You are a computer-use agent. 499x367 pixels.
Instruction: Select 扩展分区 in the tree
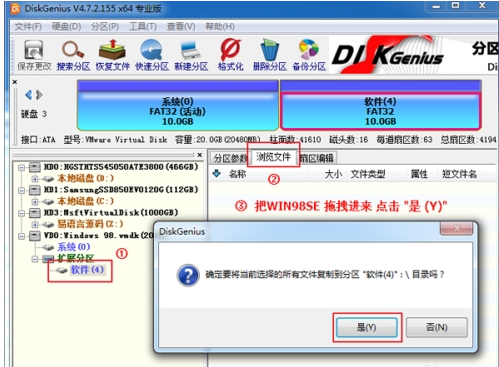[75, 258]
